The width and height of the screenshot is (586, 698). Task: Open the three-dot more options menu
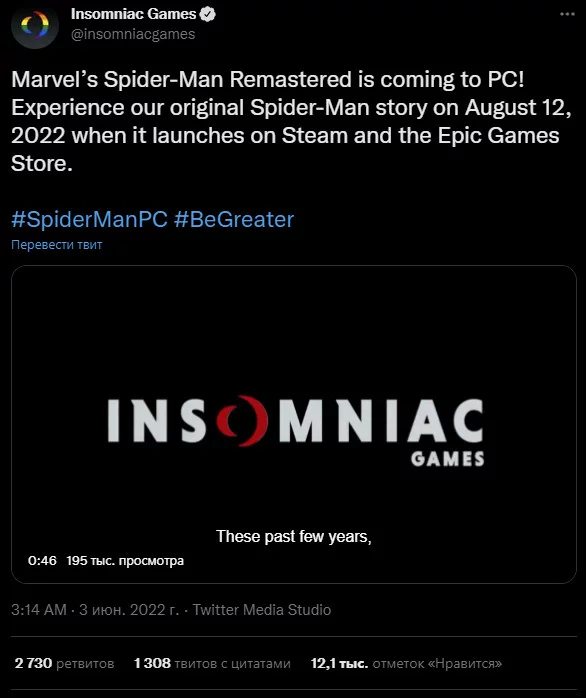567,14
